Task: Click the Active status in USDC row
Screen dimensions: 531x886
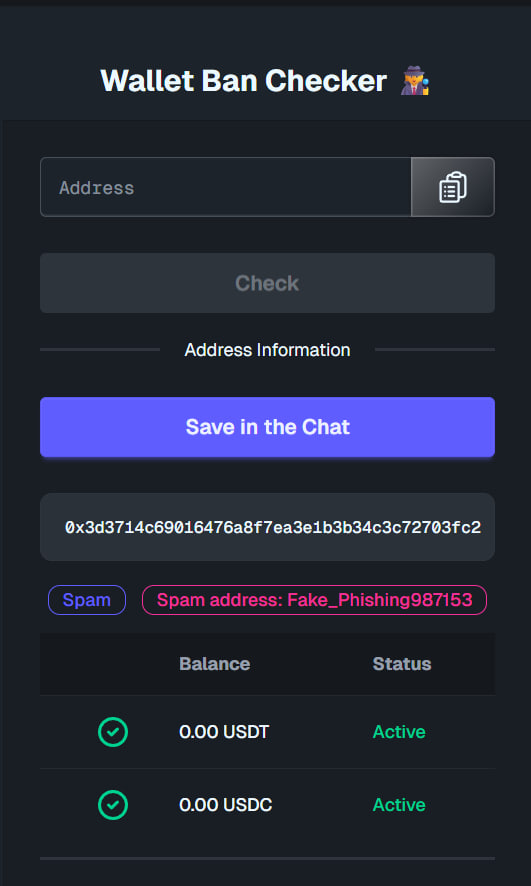Action: coord(399,805)
